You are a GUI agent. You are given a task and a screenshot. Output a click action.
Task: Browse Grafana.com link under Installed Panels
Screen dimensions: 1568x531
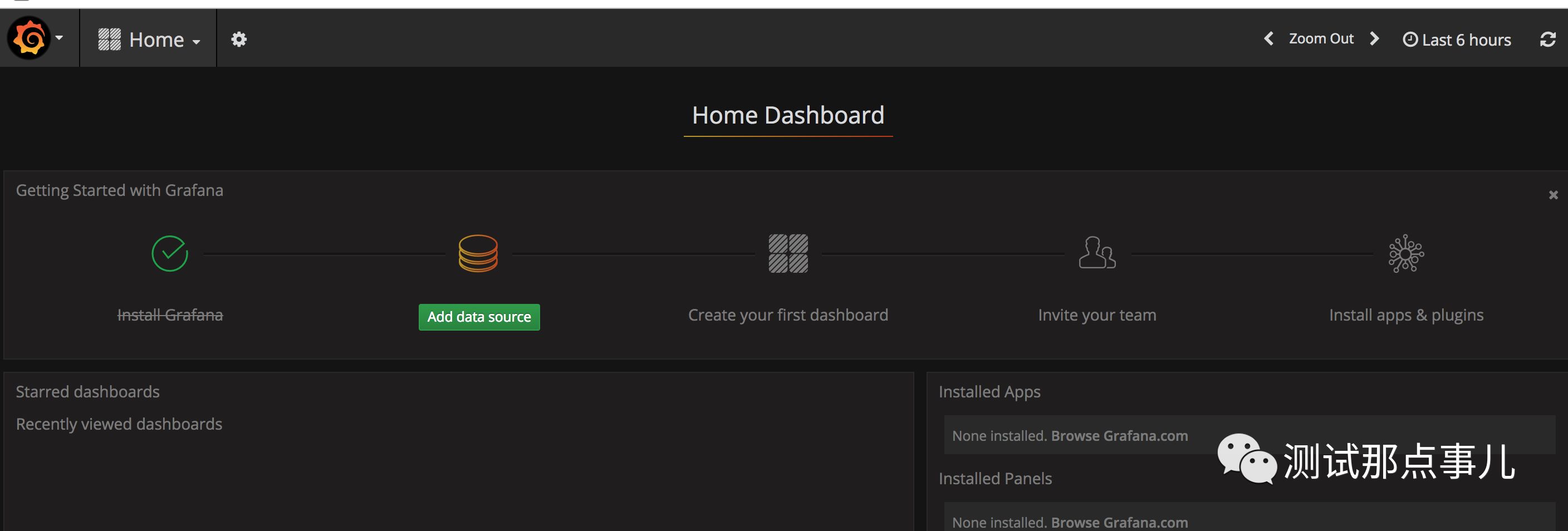(x=1119, y=523)
